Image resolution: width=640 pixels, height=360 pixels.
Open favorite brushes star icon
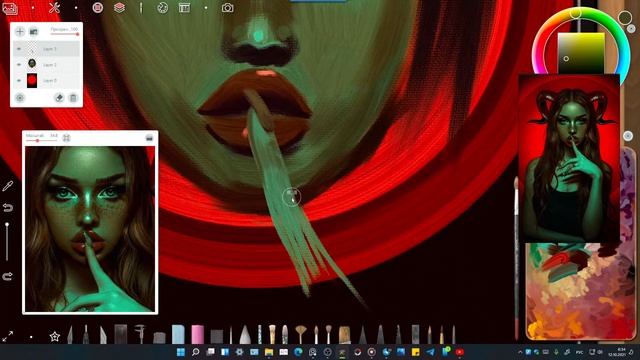pos(55,337)
